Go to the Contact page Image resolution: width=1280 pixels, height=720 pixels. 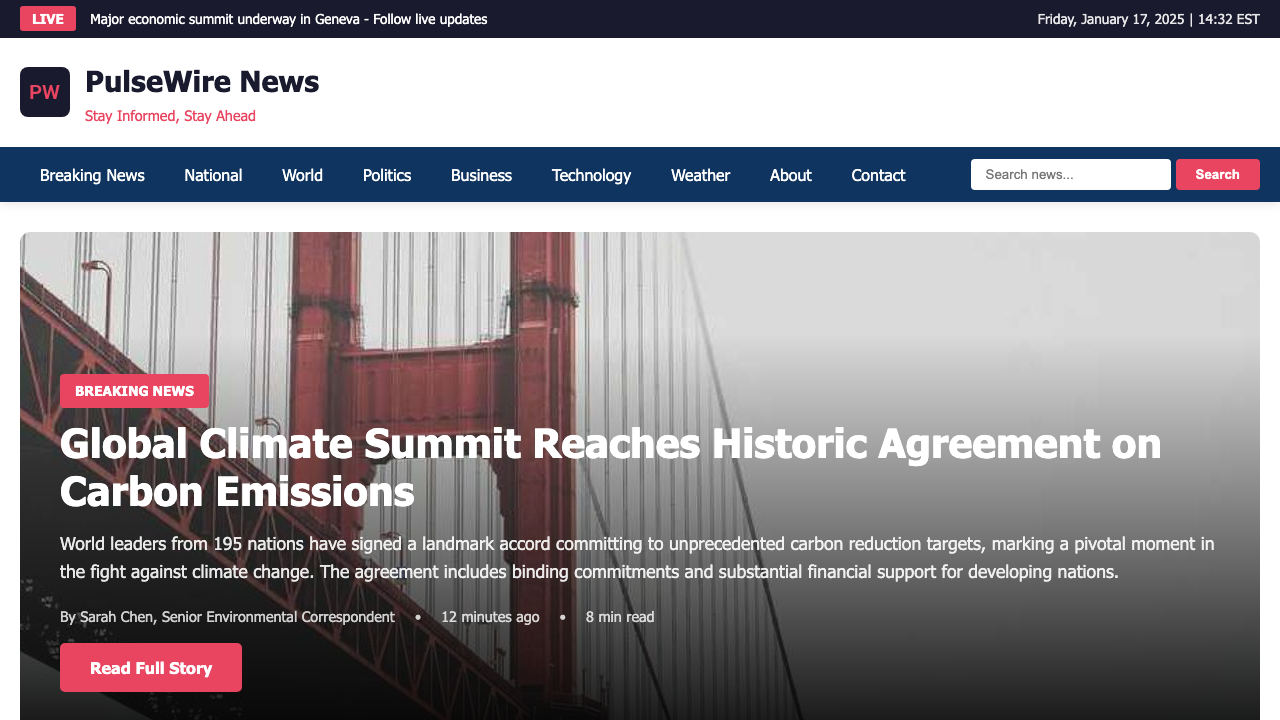tap(878, 175)
